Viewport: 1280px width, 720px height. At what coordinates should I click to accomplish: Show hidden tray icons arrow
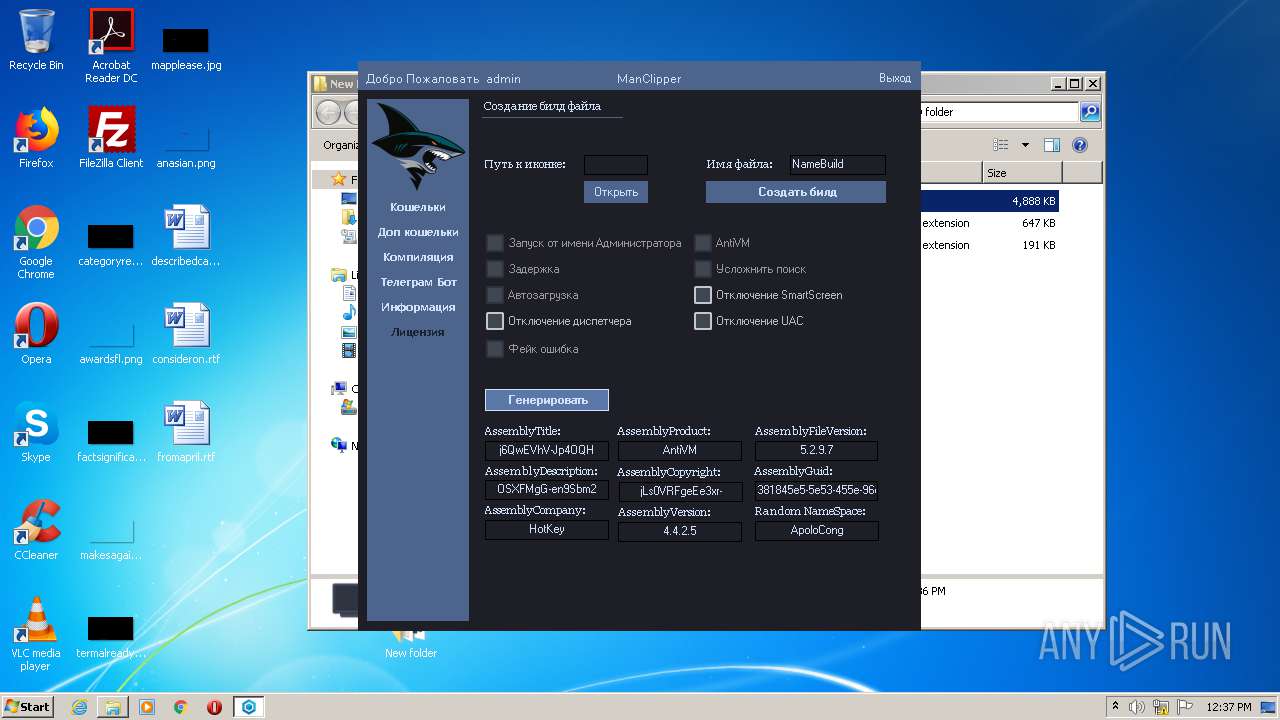[x=1114, y=706]
